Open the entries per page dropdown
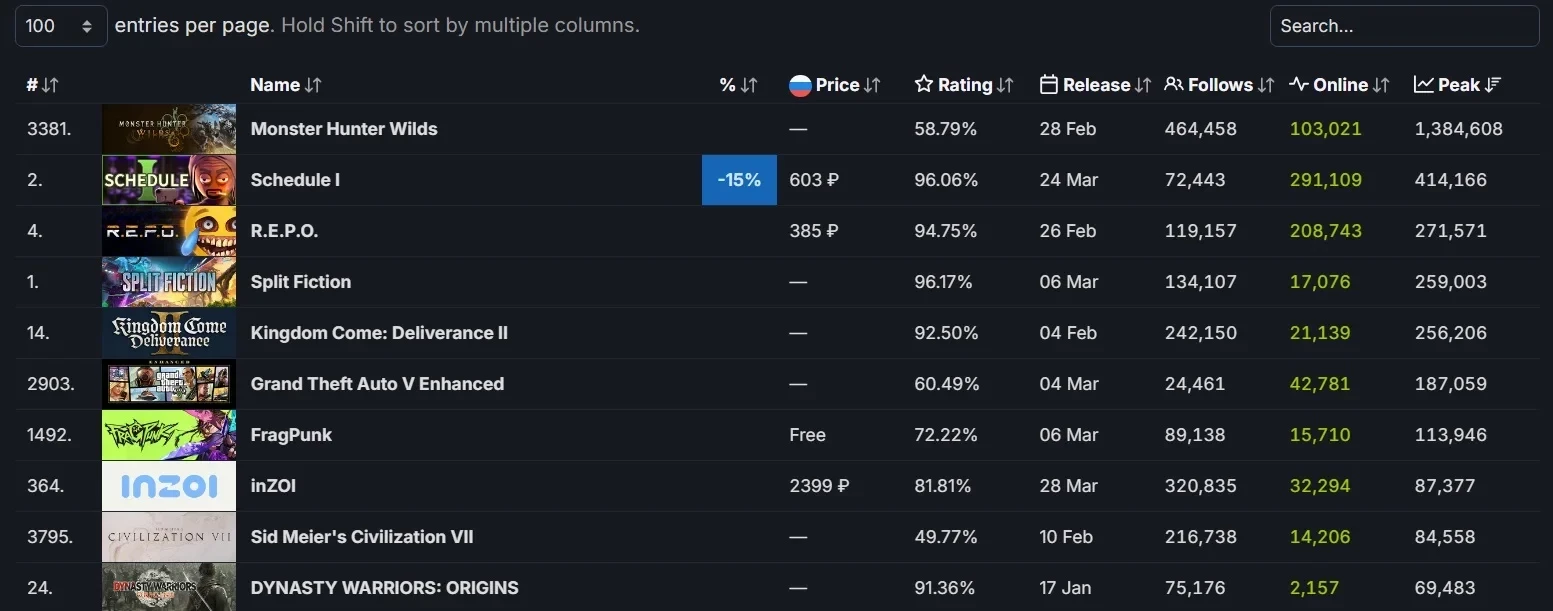 [x=60, y=26]
